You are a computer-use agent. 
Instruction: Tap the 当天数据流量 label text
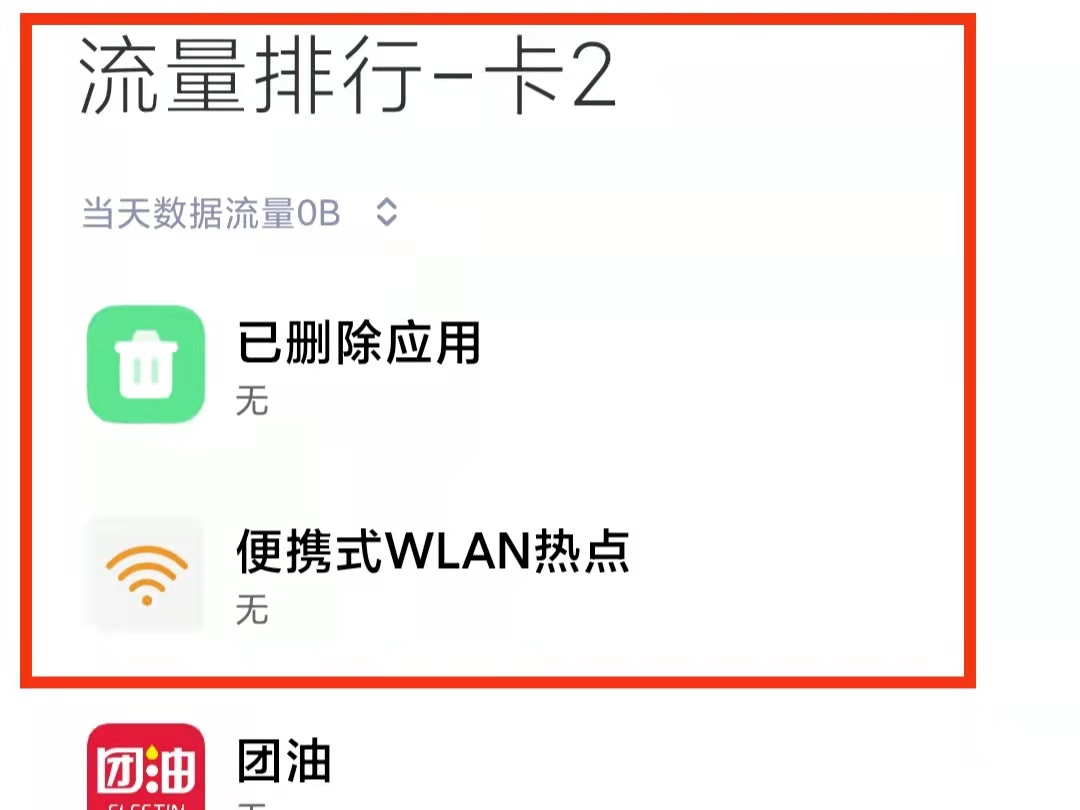189,212
